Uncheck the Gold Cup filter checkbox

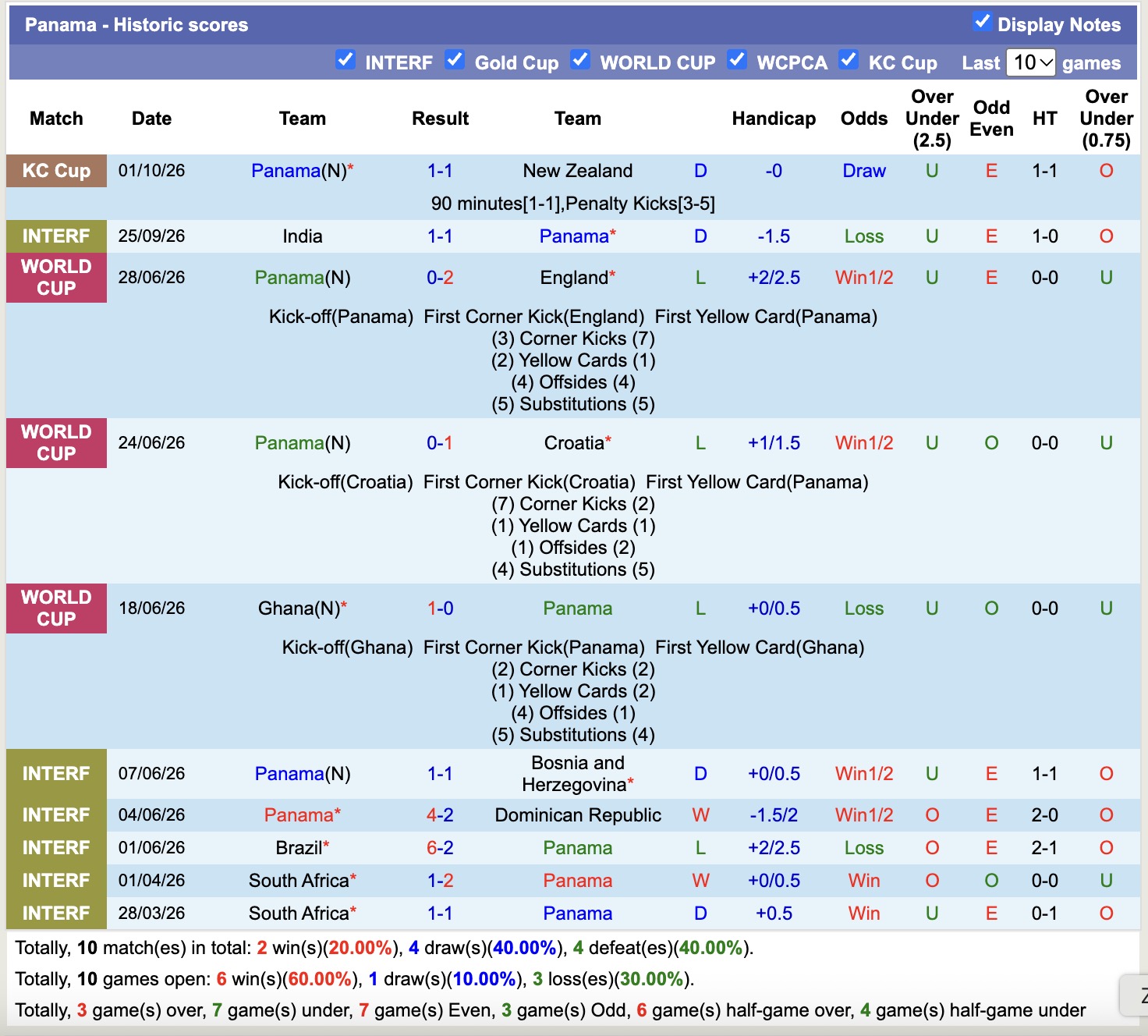(x=455, y=59)
